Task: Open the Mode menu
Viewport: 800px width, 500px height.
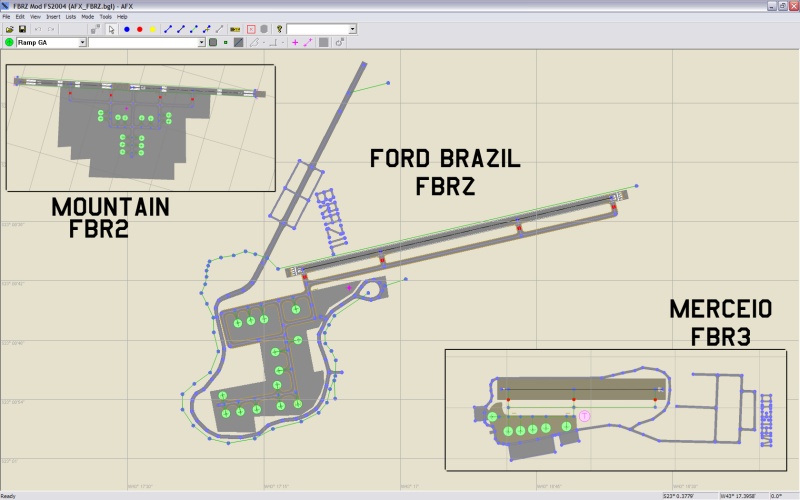Action: tap(88, 16)
